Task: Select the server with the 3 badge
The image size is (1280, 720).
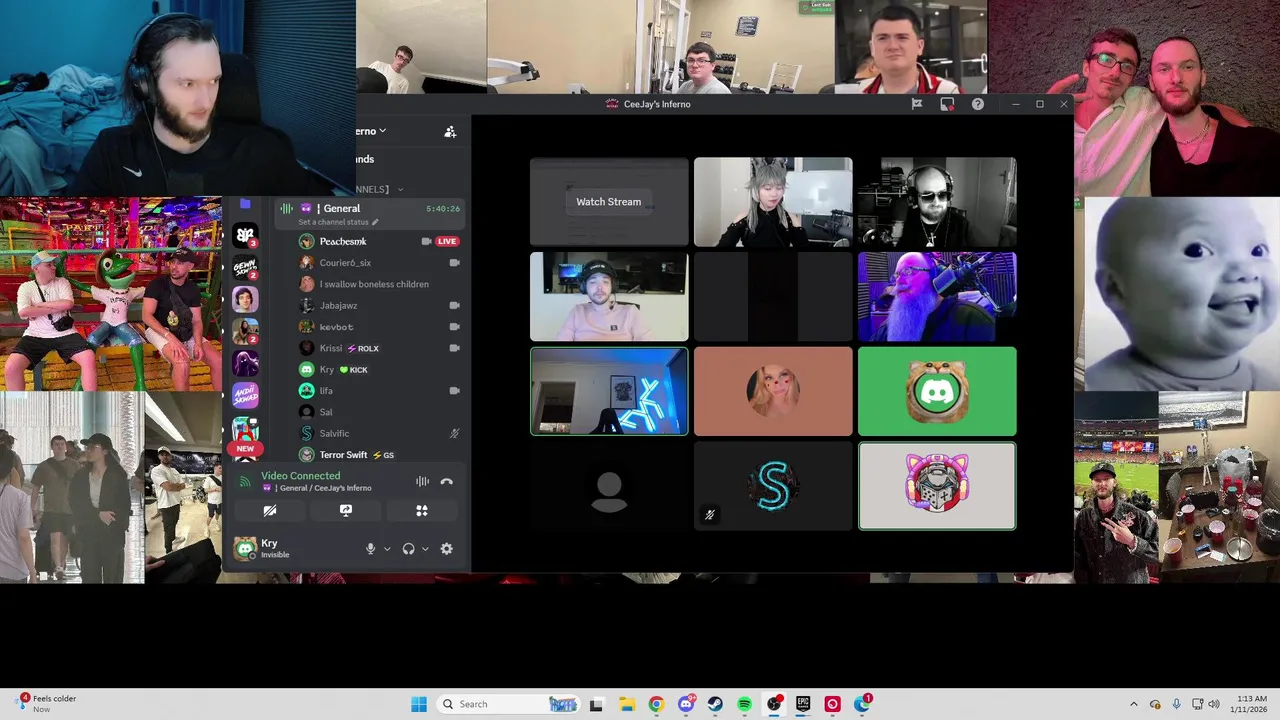Action: click(x=245, y=235)
